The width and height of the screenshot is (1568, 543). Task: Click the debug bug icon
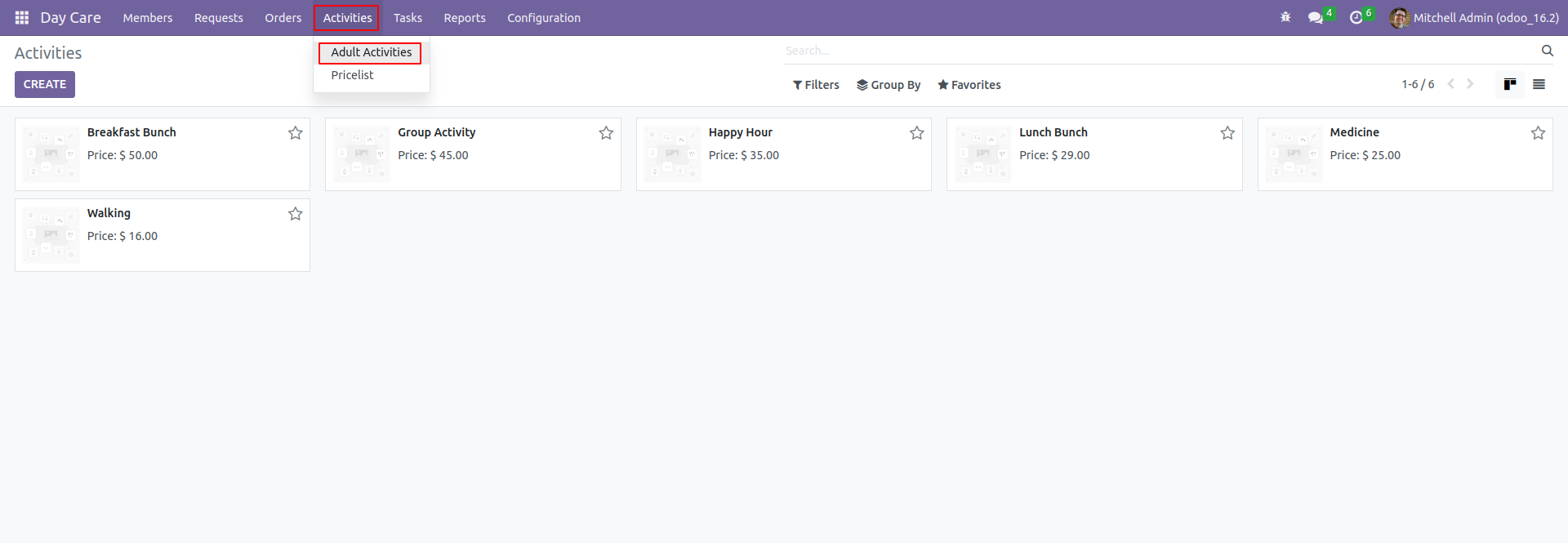point(1285,17)
